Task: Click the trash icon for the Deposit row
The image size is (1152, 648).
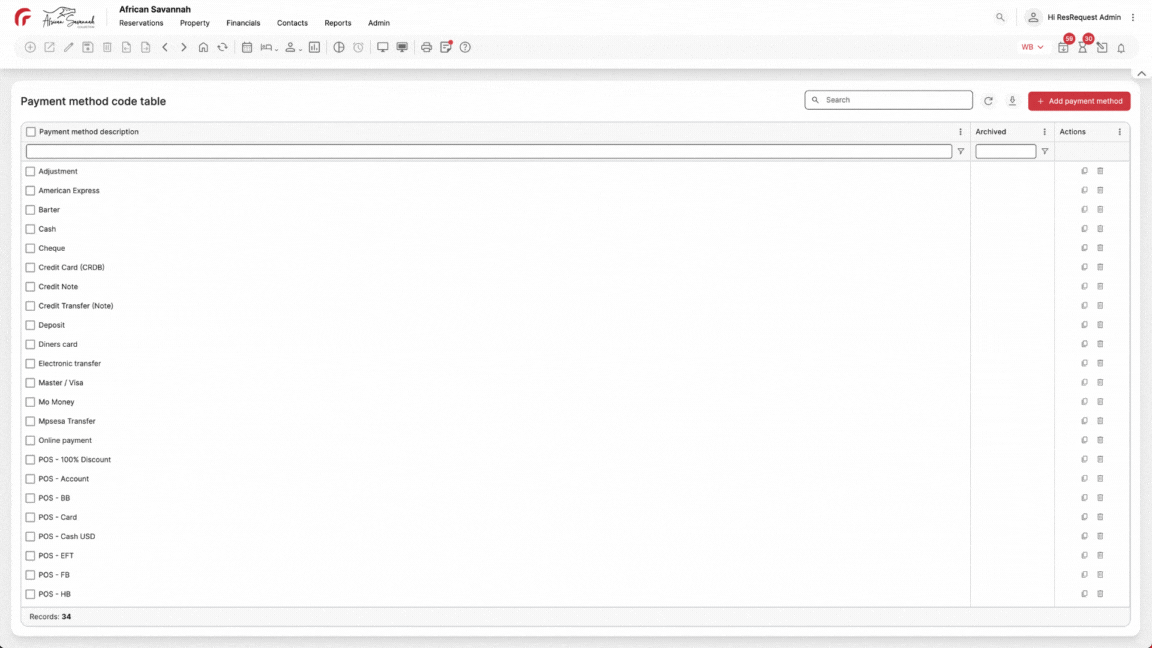Action: coord(1100,325)
